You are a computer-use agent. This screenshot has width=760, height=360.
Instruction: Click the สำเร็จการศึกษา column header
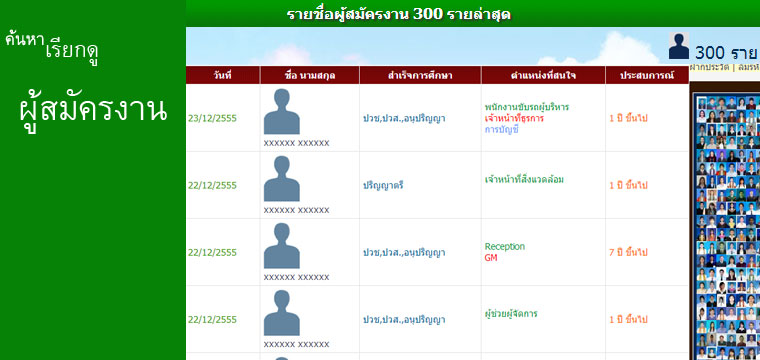pyautogui.click(x=420, y=76)
